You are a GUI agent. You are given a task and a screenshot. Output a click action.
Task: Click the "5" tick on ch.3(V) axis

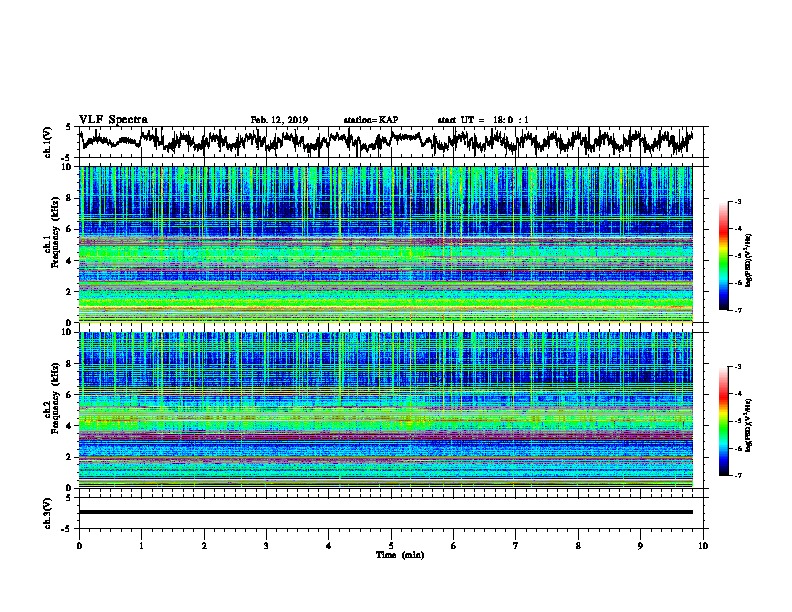coord(69,498)
